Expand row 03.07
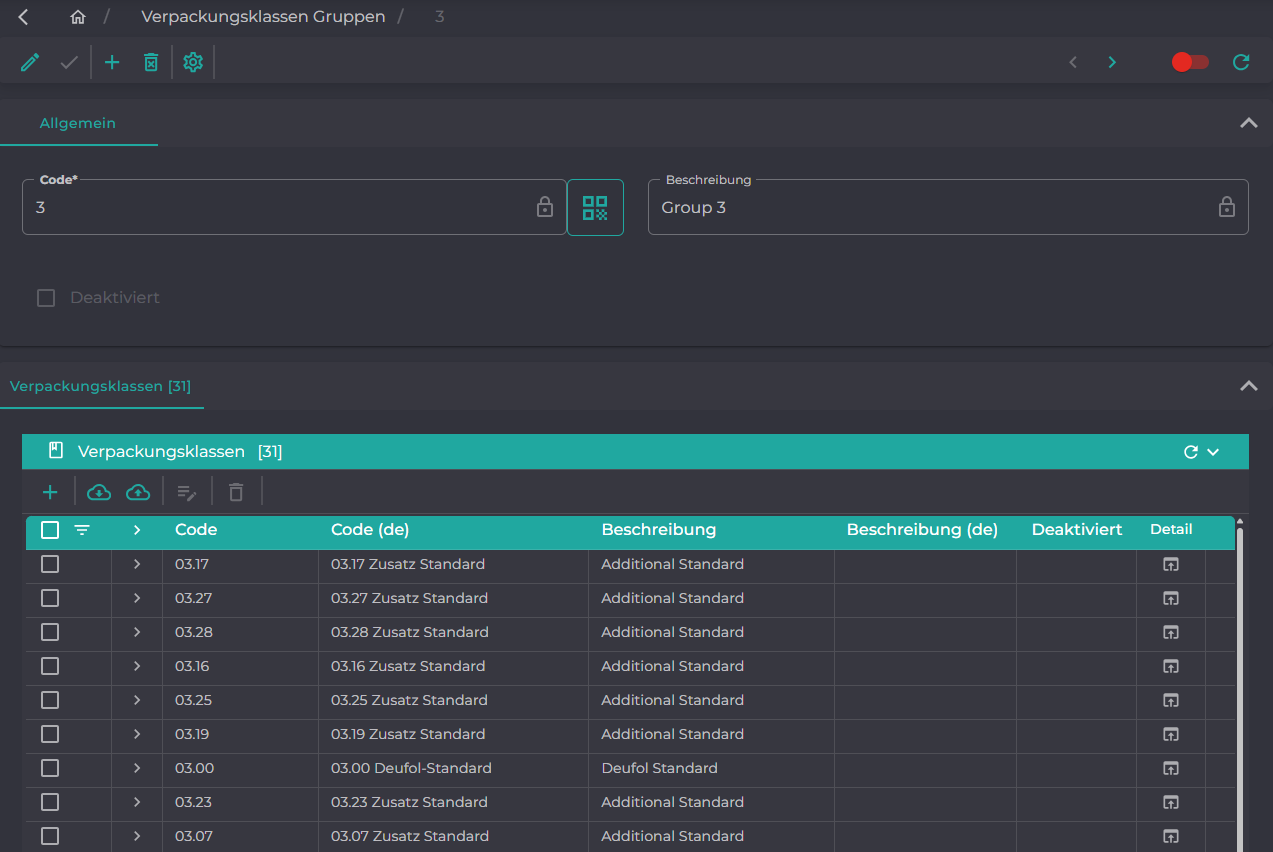 pyautogui.click(x=137, y=836)
